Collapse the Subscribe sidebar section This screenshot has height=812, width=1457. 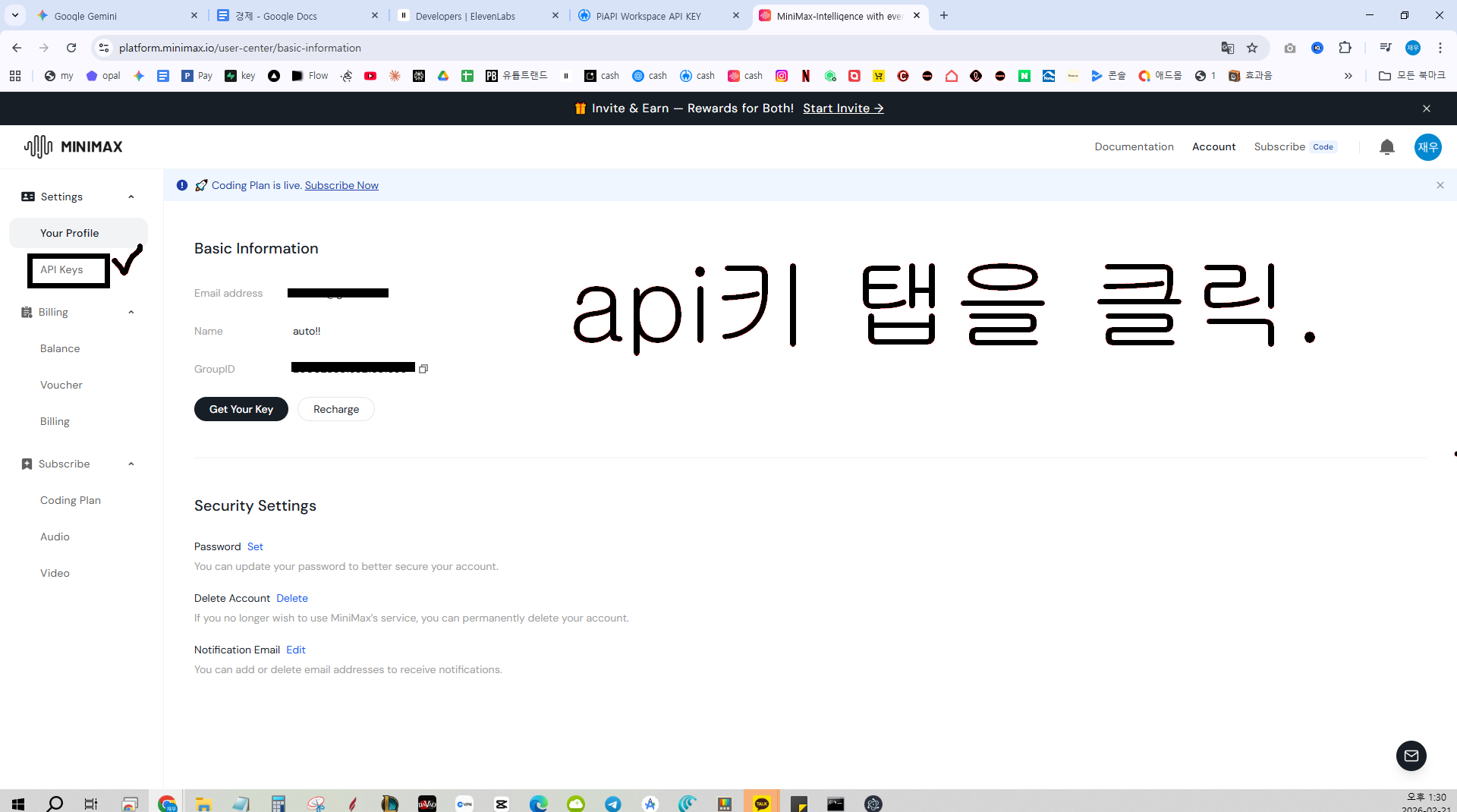(x=131, y=464)
